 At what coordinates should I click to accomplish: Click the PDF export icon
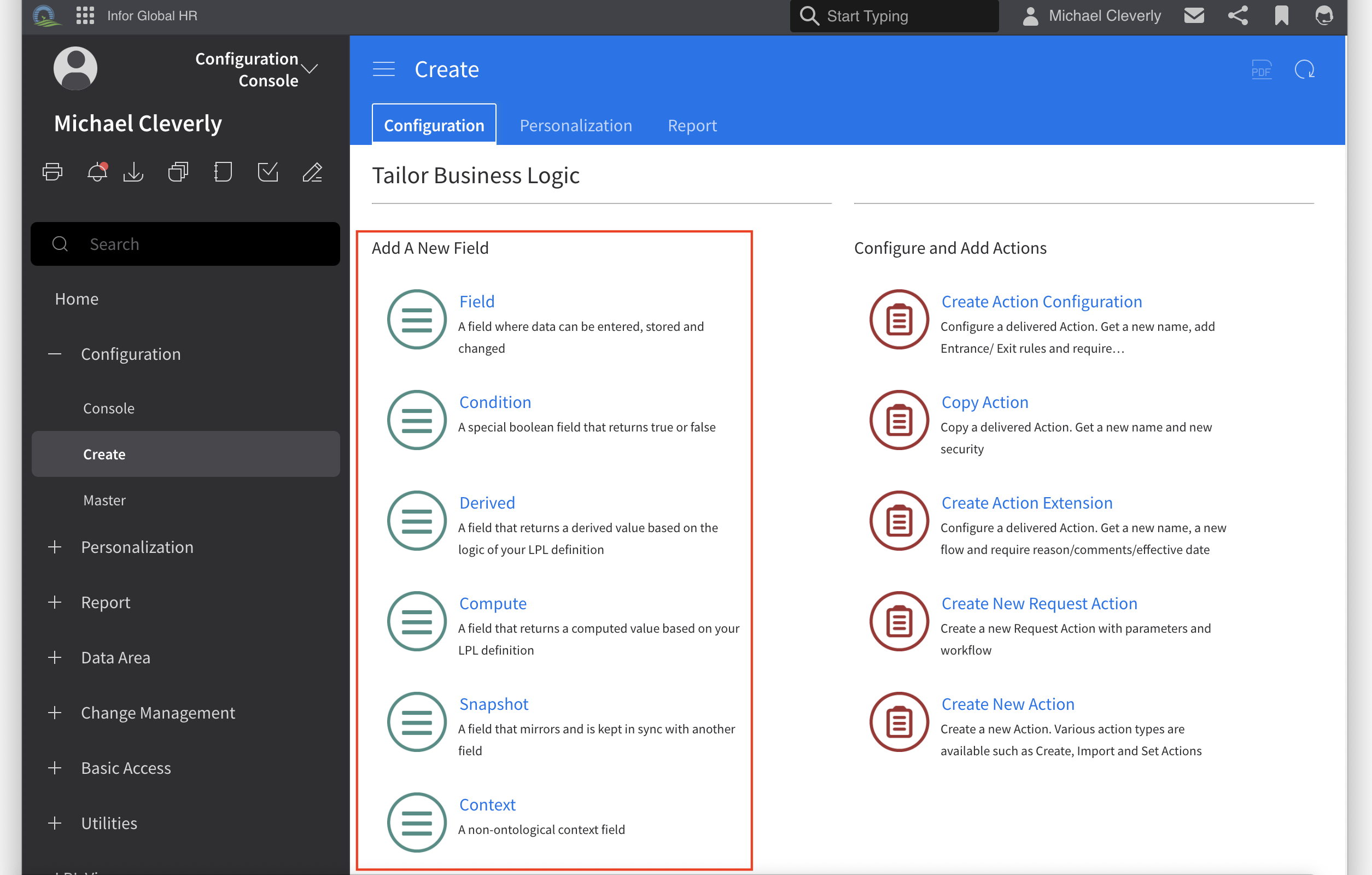pos(1261,69)
